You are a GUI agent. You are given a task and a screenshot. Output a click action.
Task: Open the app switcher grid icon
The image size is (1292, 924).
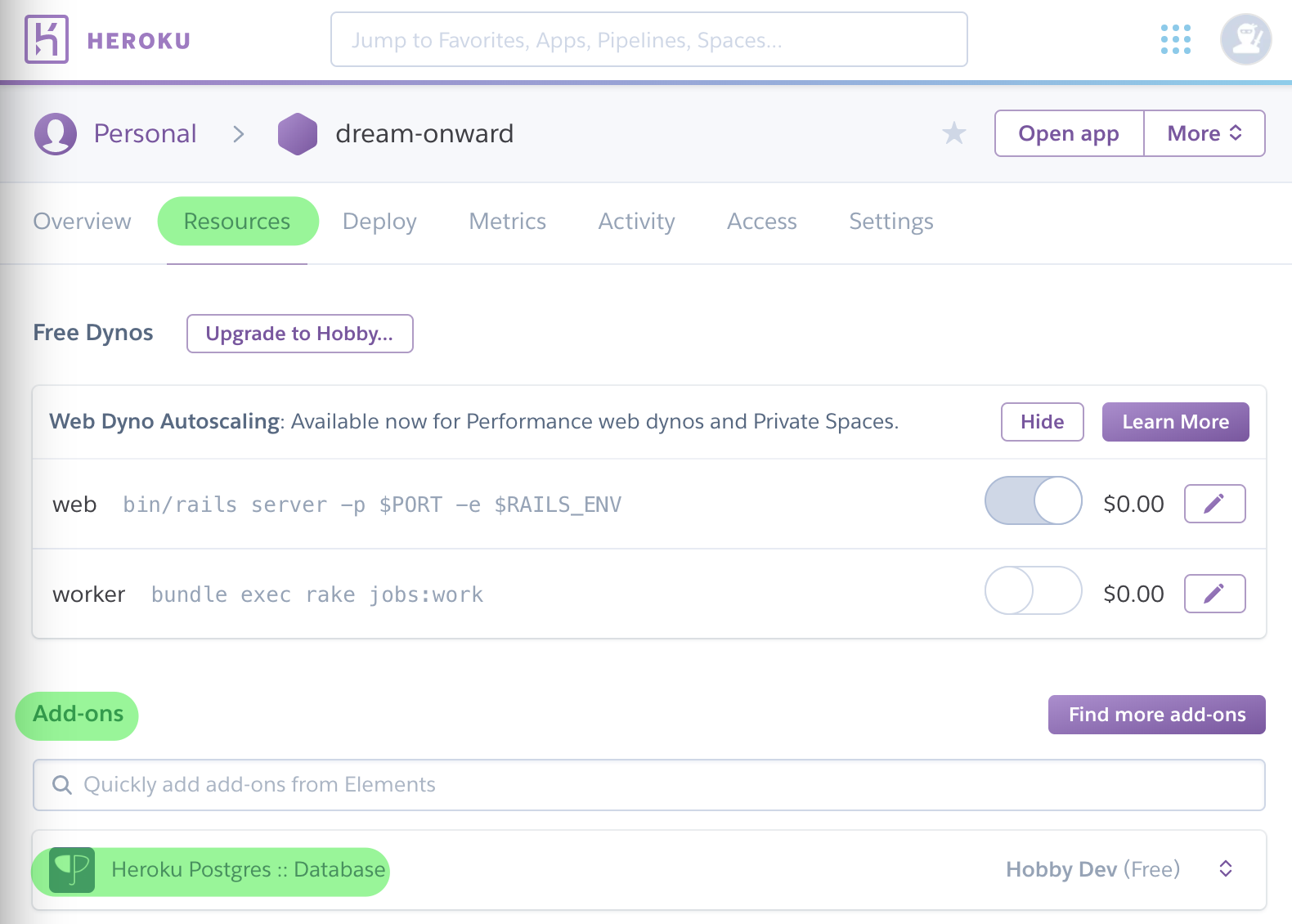coord(1176,39)
